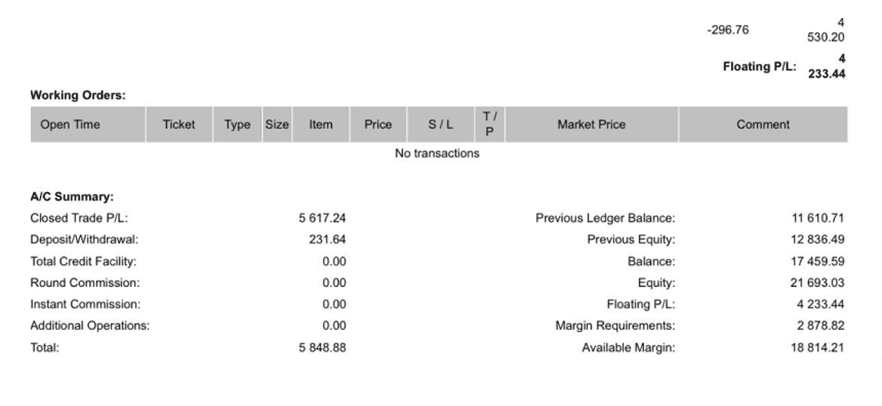
Task: Click the S / L column header
Action: 440,125
